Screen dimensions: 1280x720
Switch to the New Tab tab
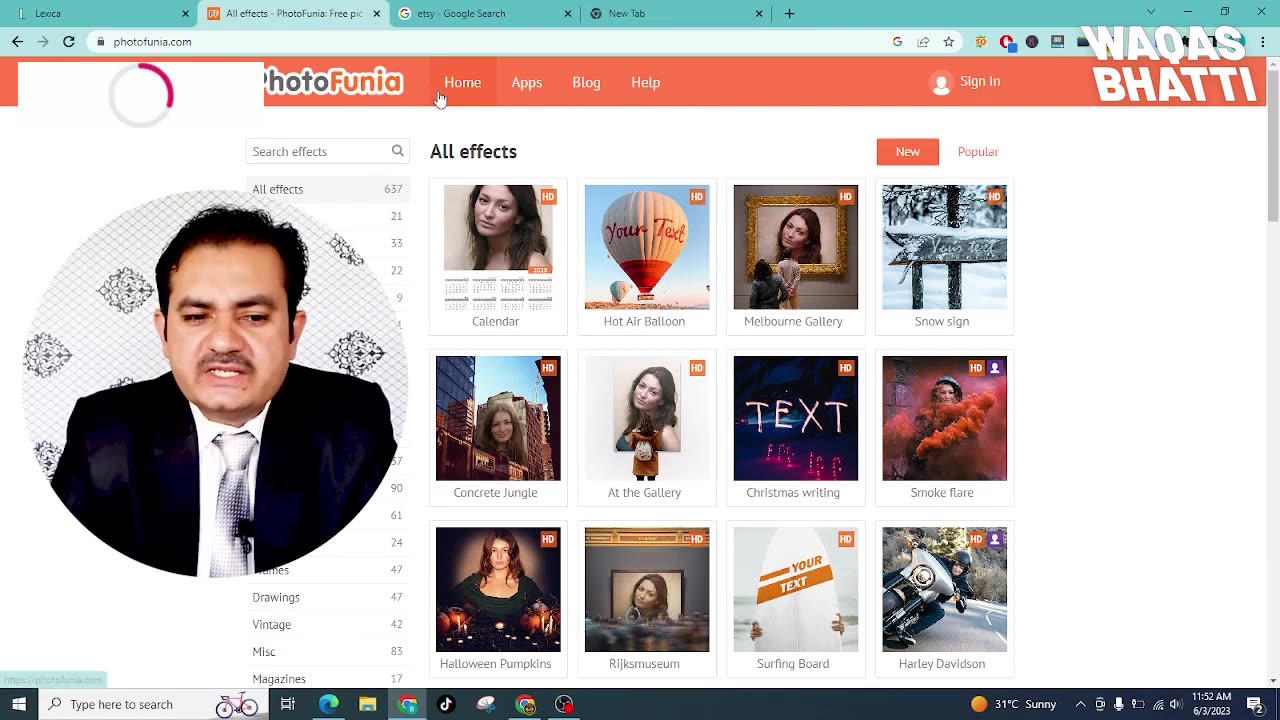[x=676, y=14]
